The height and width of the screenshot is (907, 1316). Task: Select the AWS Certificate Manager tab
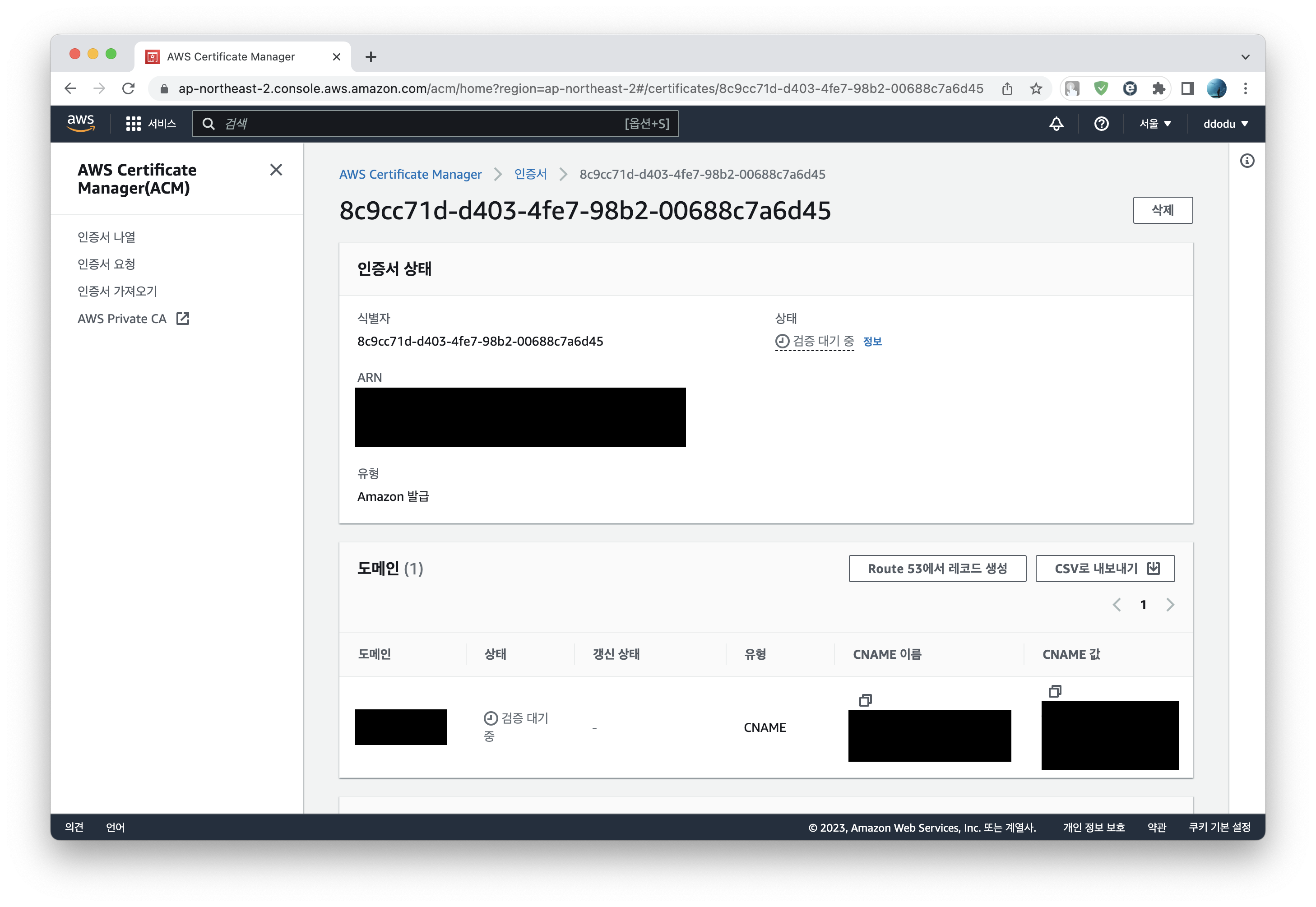(243, 57)
